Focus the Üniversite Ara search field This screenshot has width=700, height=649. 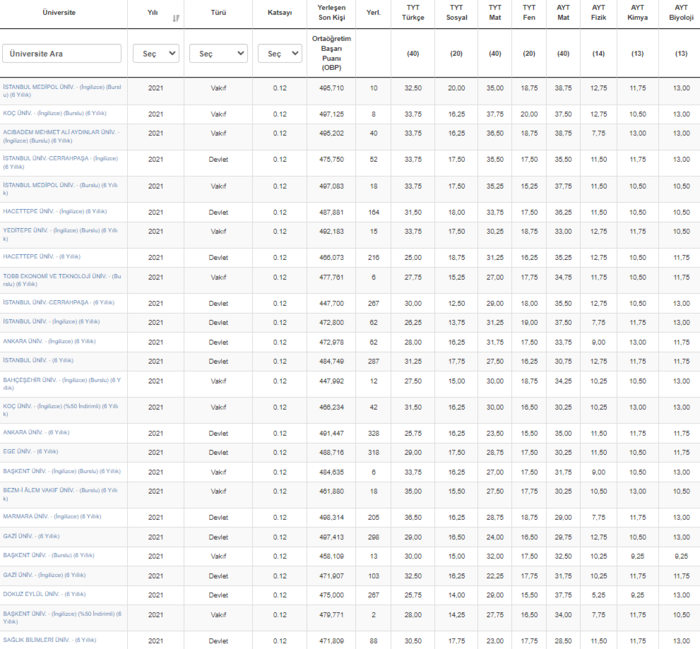pyautogui.click(x=62, y=54)
